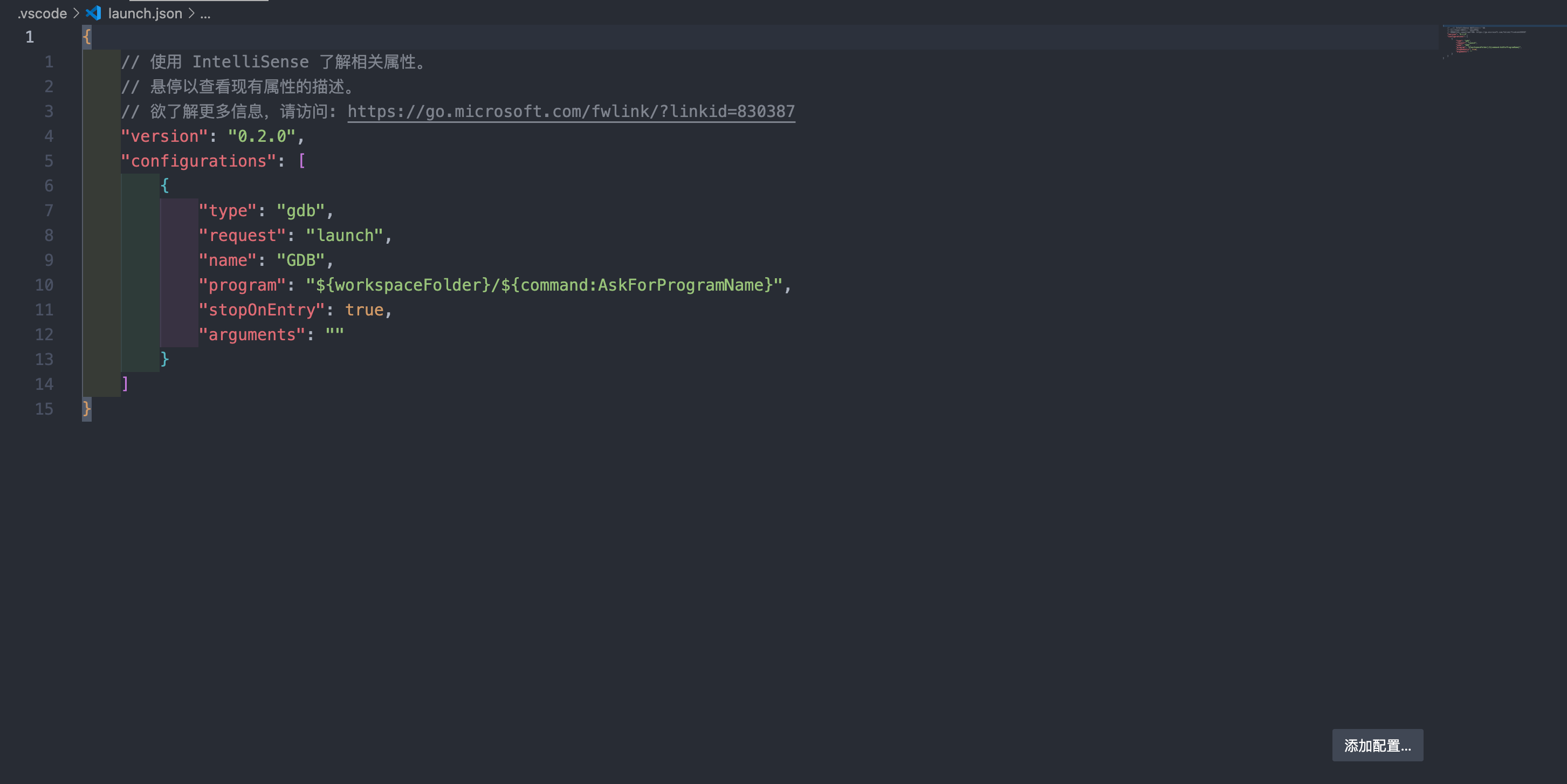1567x784 pixels.
Task: Click the "GDB" name value
Action: (300, 260)
